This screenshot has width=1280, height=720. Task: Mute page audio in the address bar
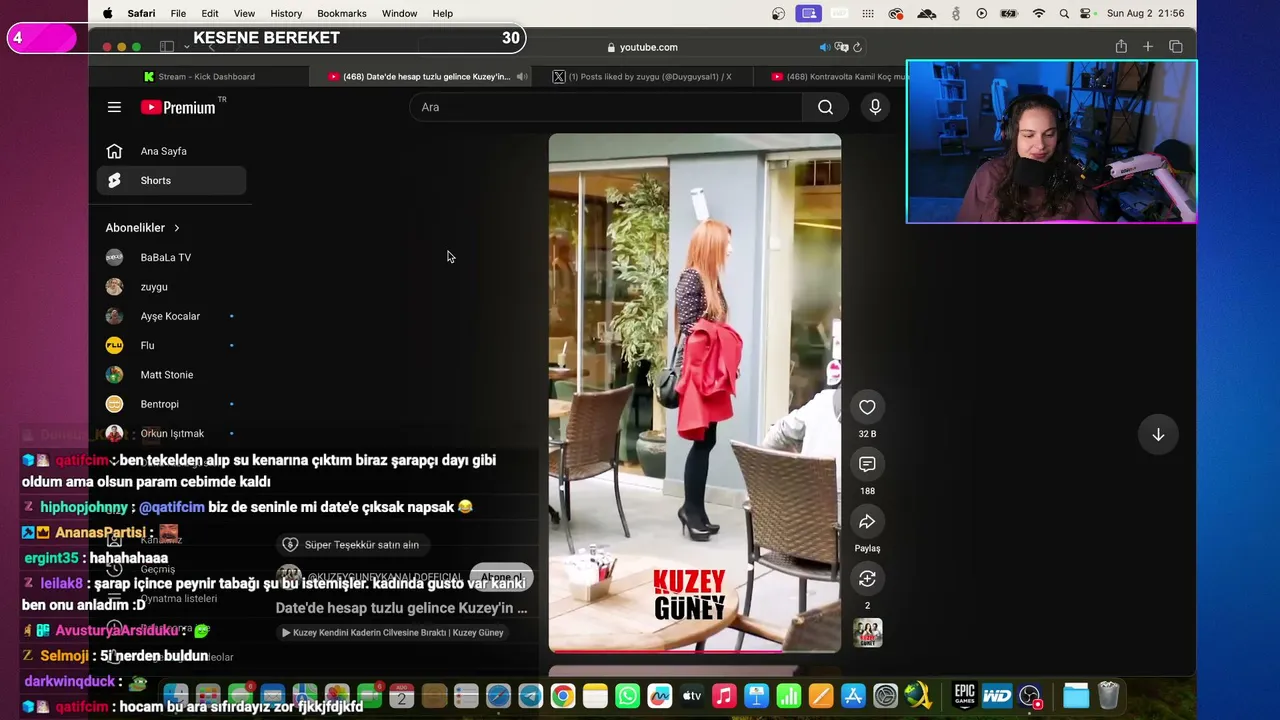point(825,47)
